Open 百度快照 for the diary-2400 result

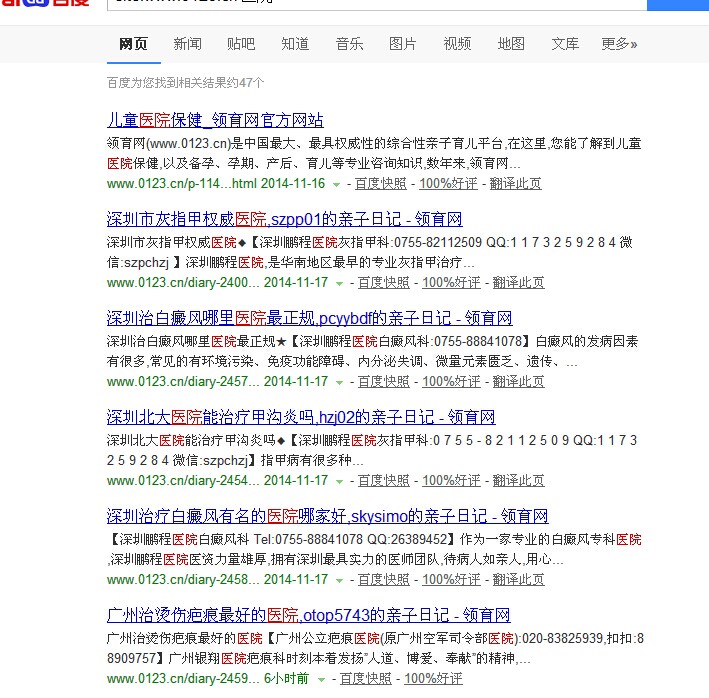click(384, 283)
